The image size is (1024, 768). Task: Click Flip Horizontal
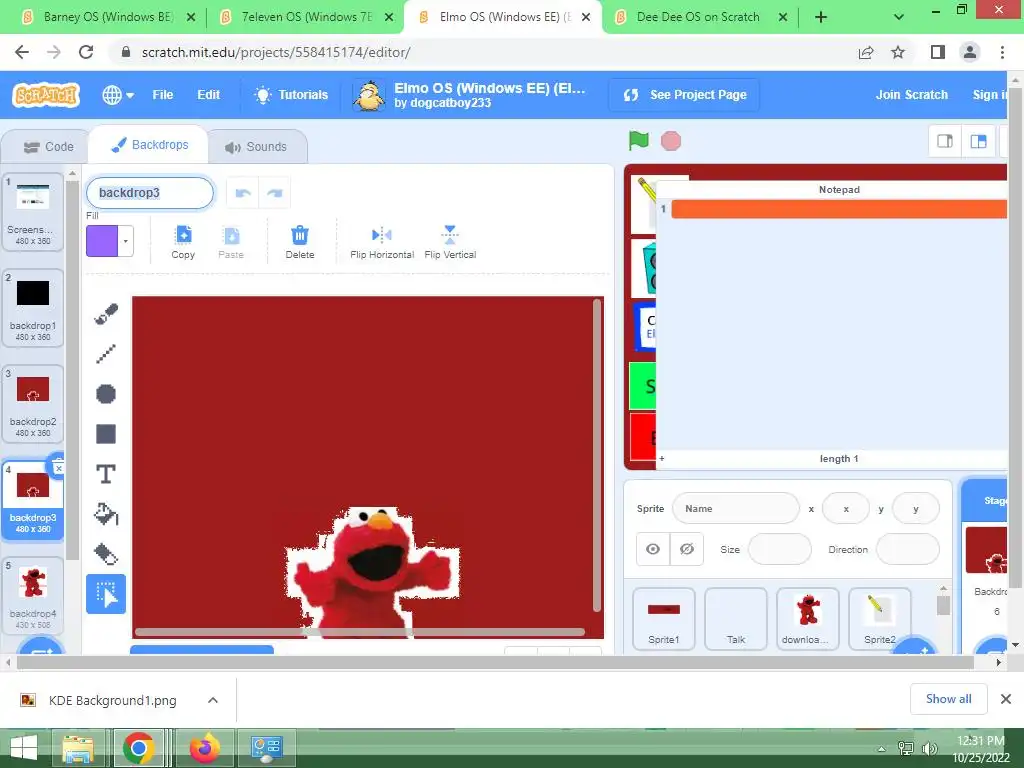[x=382, y=242]
